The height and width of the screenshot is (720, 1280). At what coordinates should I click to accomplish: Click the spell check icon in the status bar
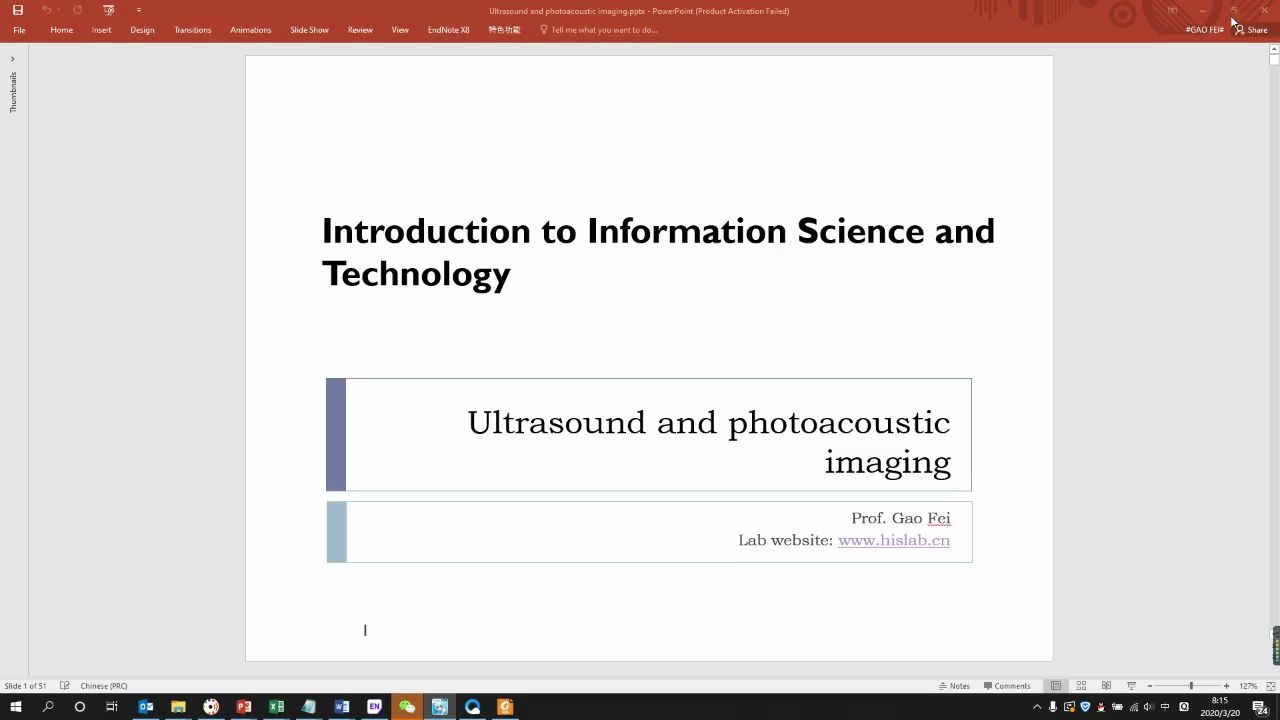(x=65, y=686)
